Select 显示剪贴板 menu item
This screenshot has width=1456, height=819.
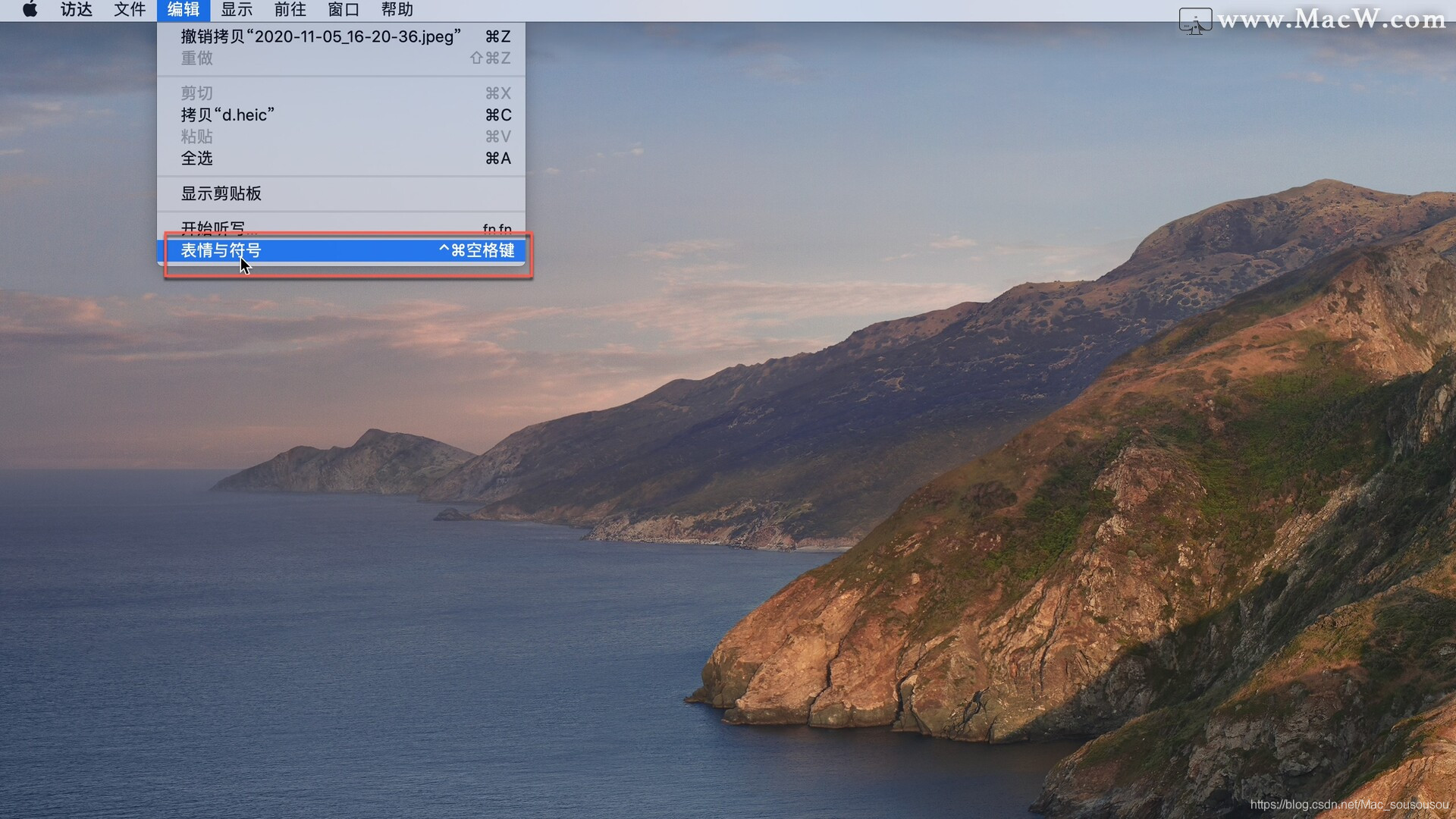221,193
